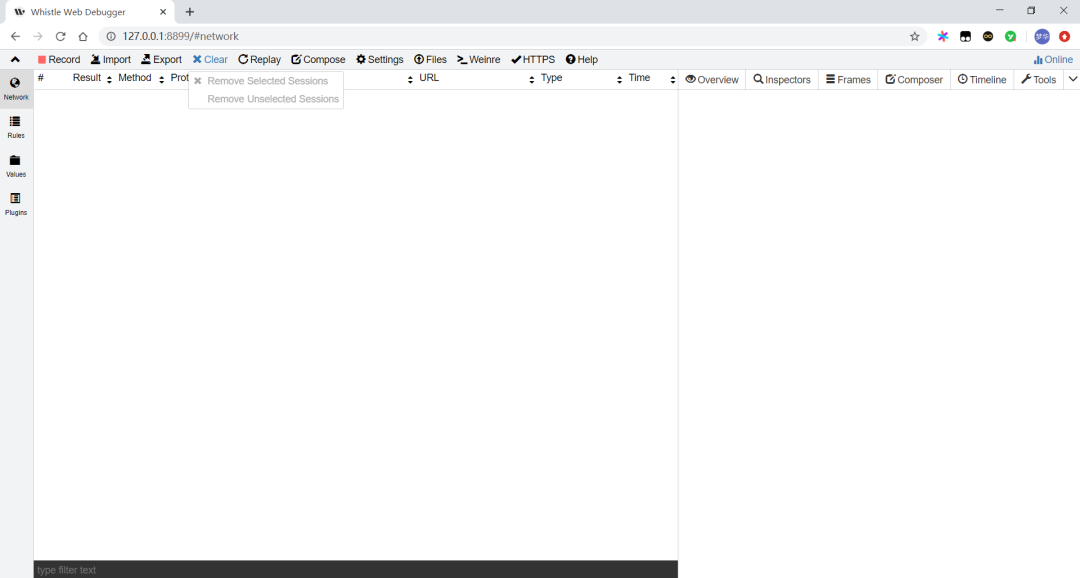Open Settings from the toolbar
Viewport: 1080px width, 578px height.
[x=380, y=60]
